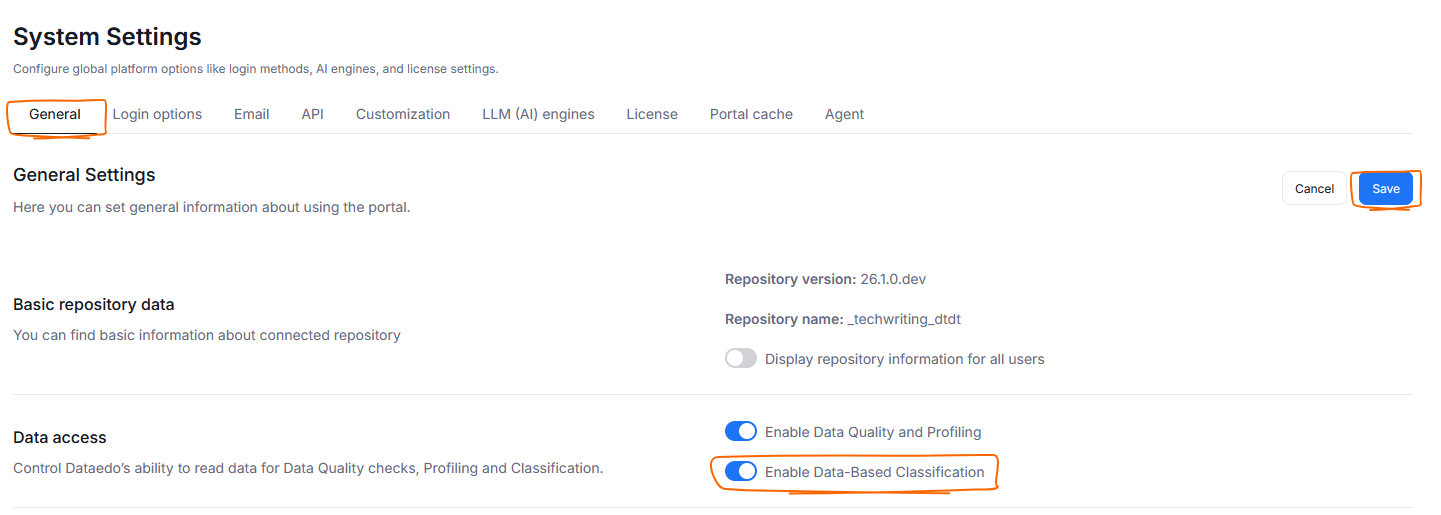Go to the Agent tab
The width and height of the screenshot is (1441, 515).
click(x=844, y=114)
